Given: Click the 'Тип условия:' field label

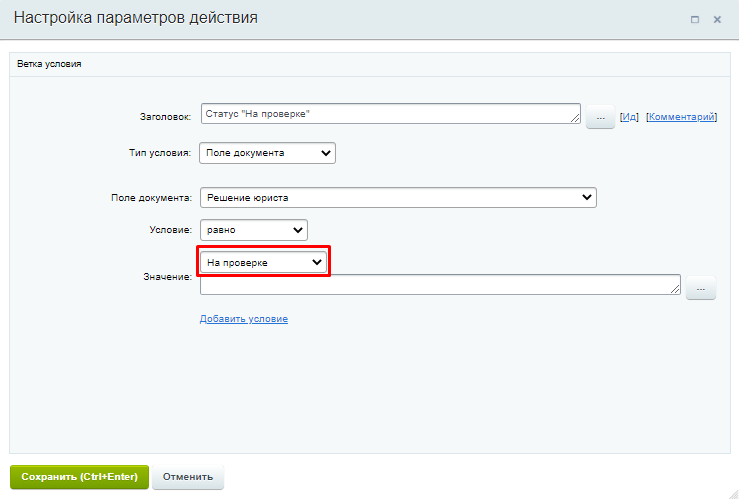Looking at the screenshot, I should [160, 153].
